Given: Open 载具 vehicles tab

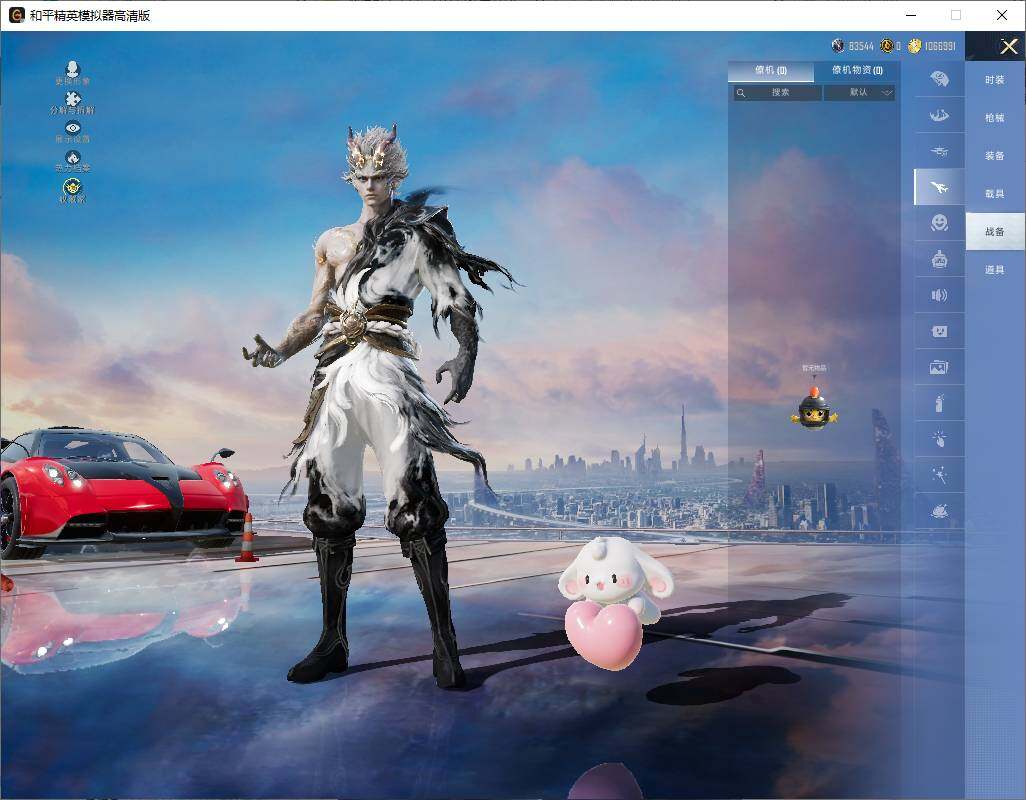Looking at the screenshot, I should click(x=995, y=194).
